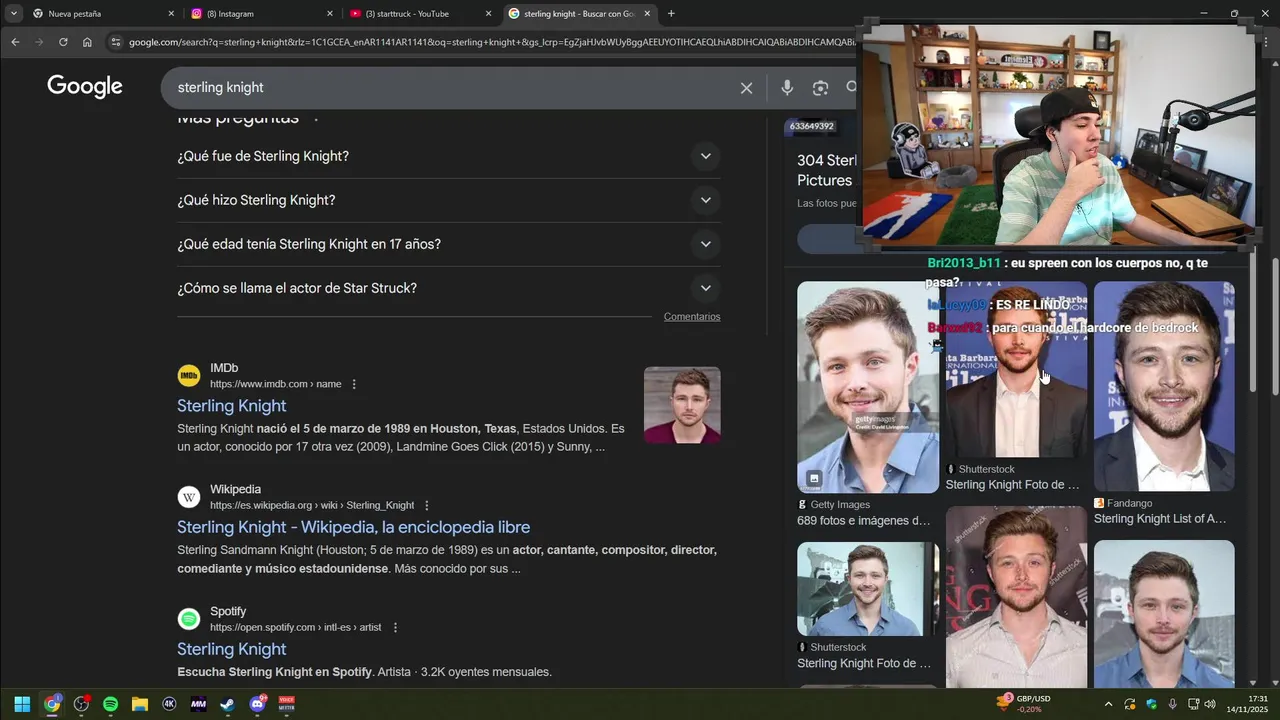The height and width of the screenshot is (720, 1280).
Task: Expand '¿Qué hizo Sterling Knight?'
Action: pos(448,200)
